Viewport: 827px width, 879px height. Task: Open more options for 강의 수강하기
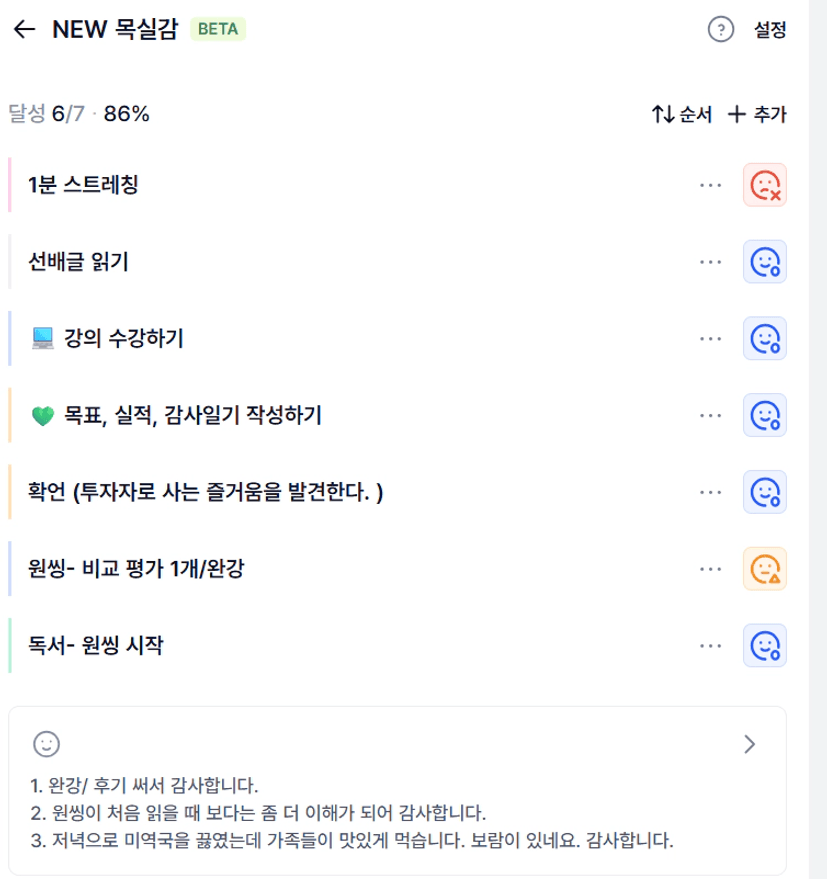[x=711, y=338]
